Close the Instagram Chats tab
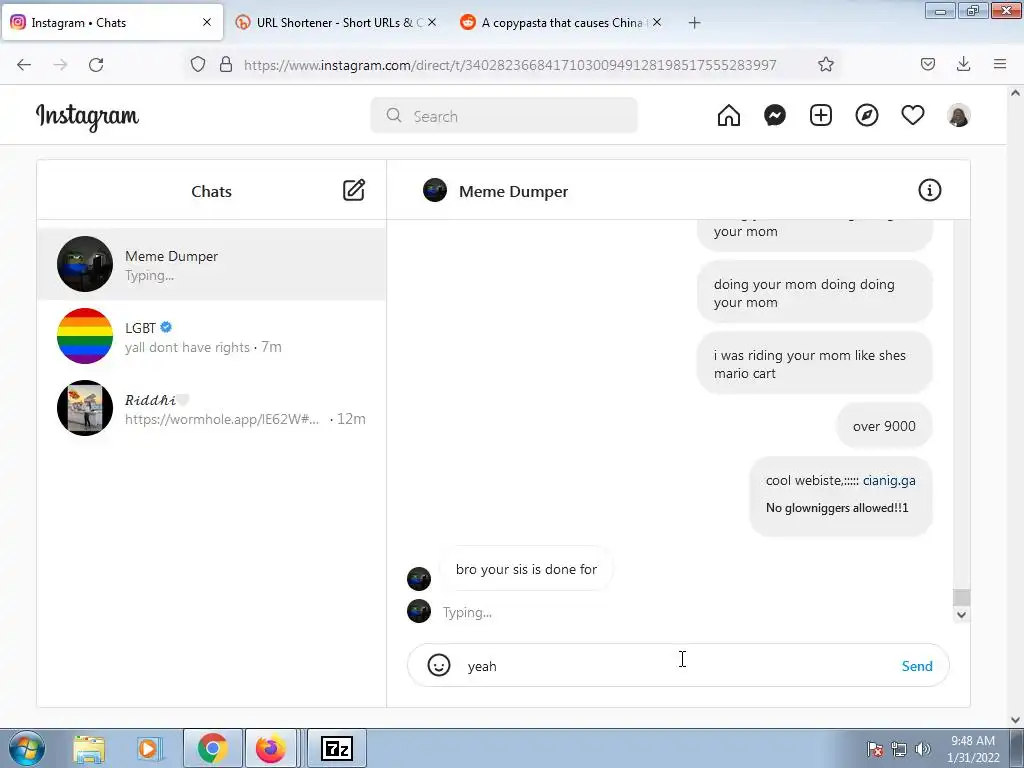 [206, 22]
